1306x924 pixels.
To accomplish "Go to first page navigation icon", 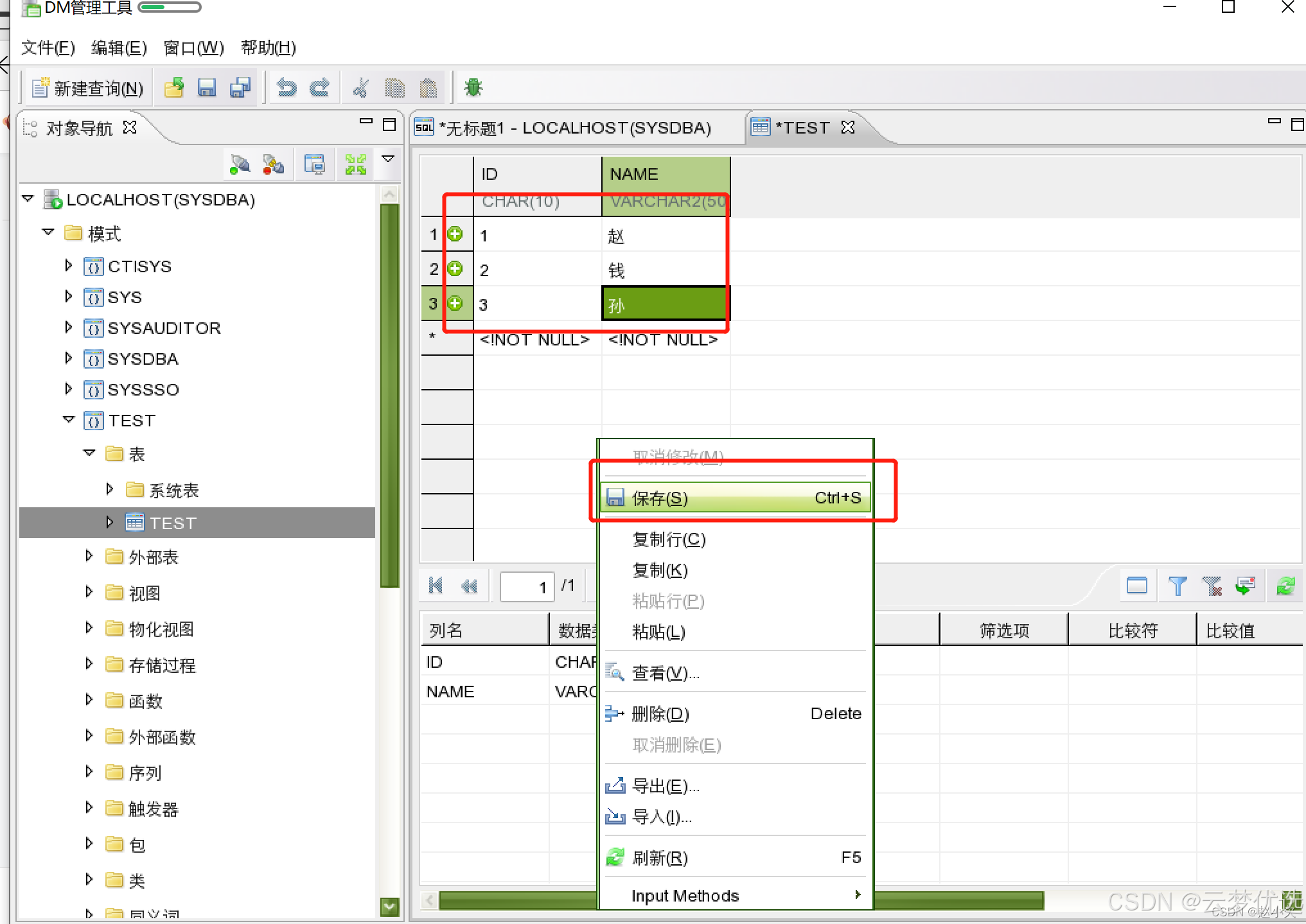I will (436, 586).
